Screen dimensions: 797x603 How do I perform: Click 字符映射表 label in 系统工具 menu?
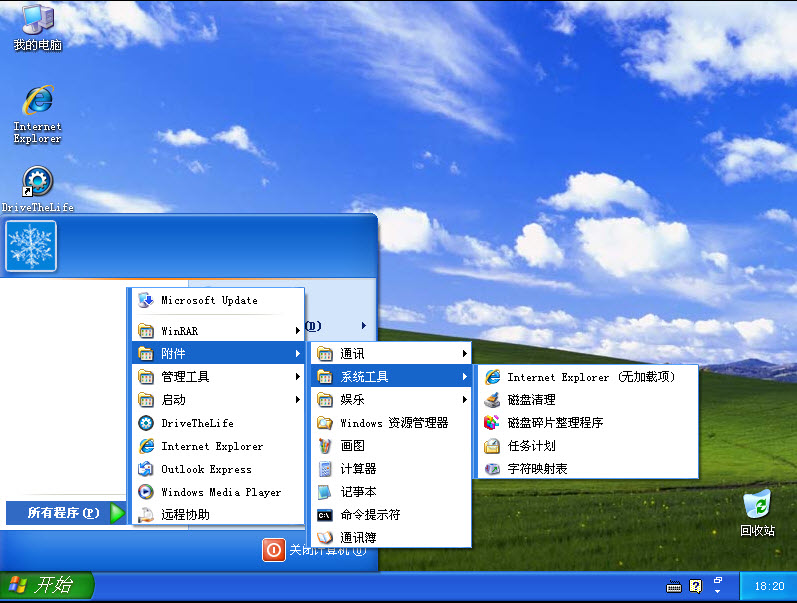pos(537,469)
